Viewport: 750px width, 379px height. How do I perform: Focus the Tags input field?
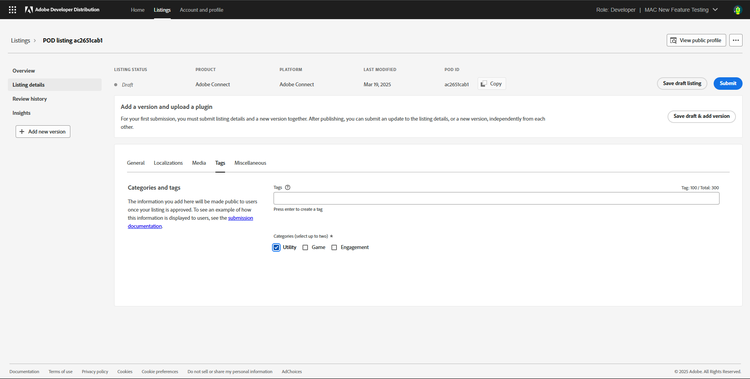point(496,199)
